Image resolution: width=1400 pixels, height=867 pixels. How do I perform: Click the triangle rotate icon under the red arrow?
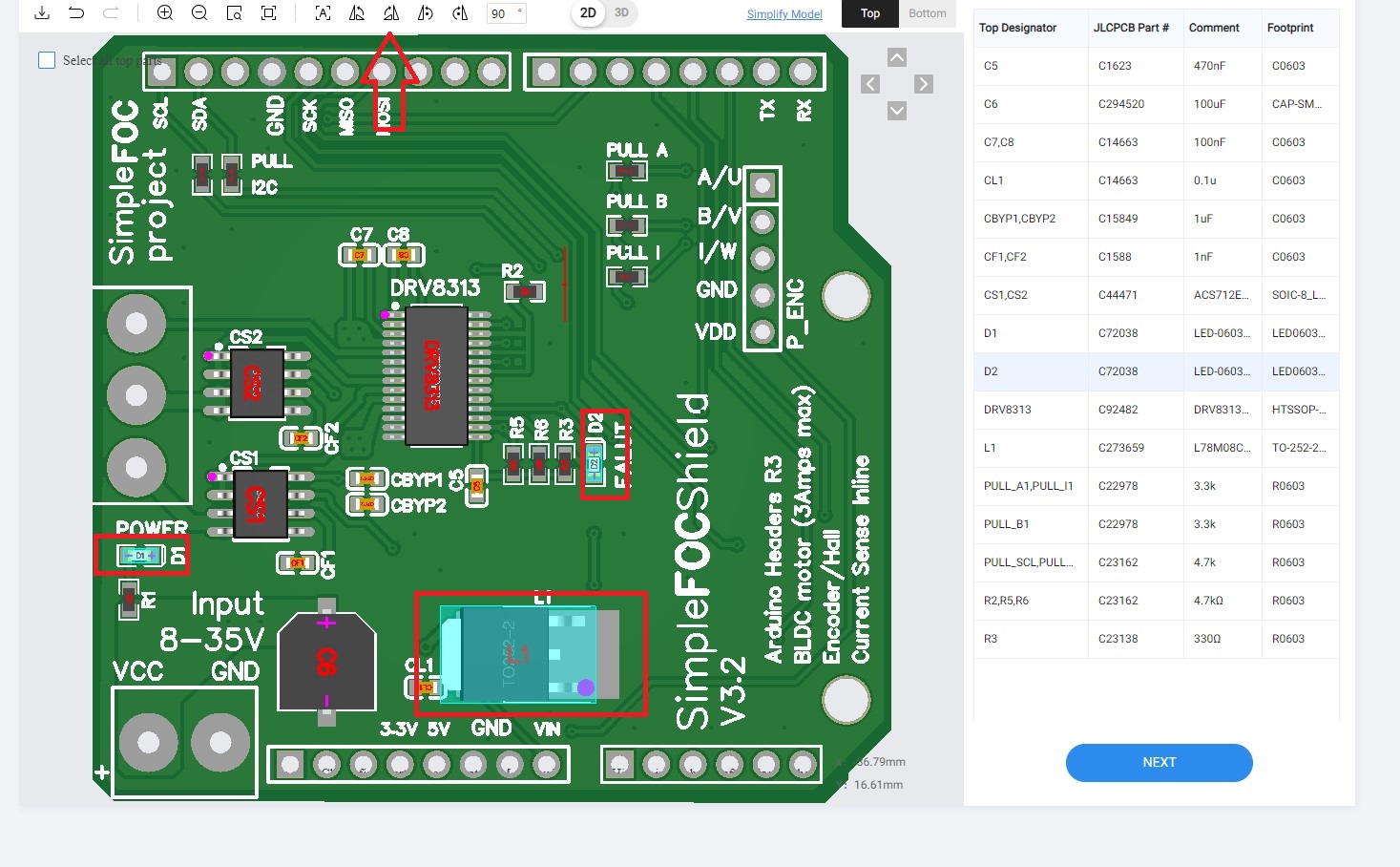(x=391, y=13)
